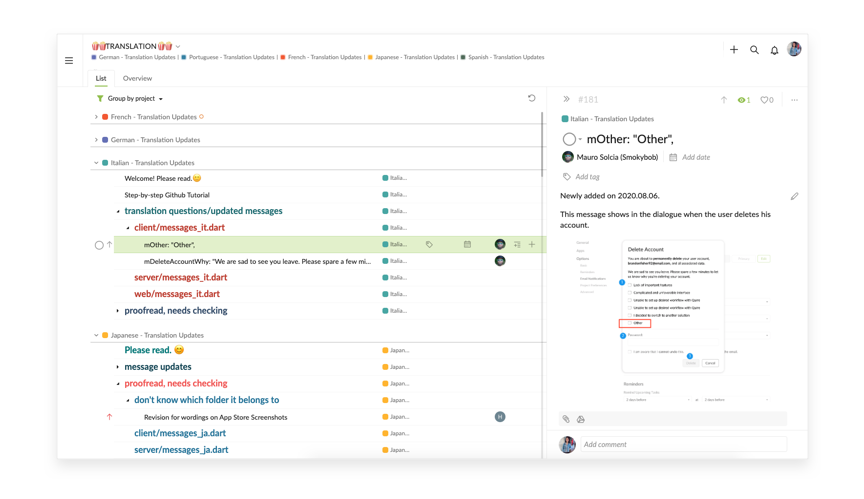Viewport: 864px width, 499px height.
Task: Open Spanish - Translation Updates header link
Action: click(x=502, y=57)
